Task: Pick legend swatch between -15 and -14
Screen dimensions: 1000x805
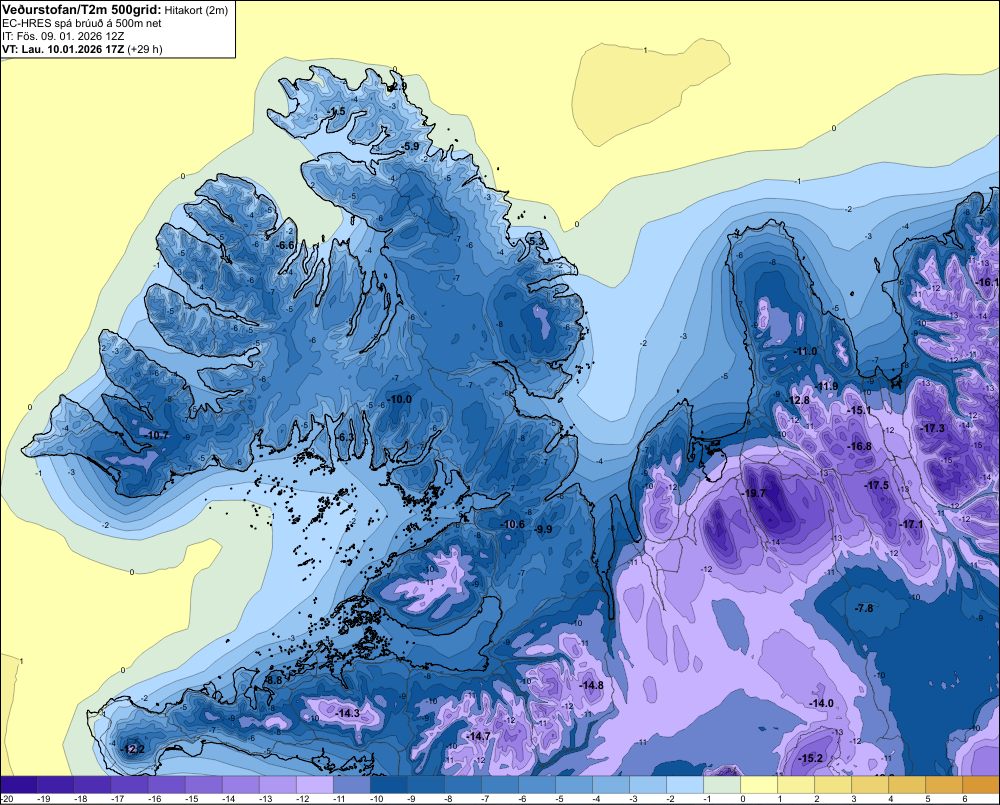Action: coord(203,785)
